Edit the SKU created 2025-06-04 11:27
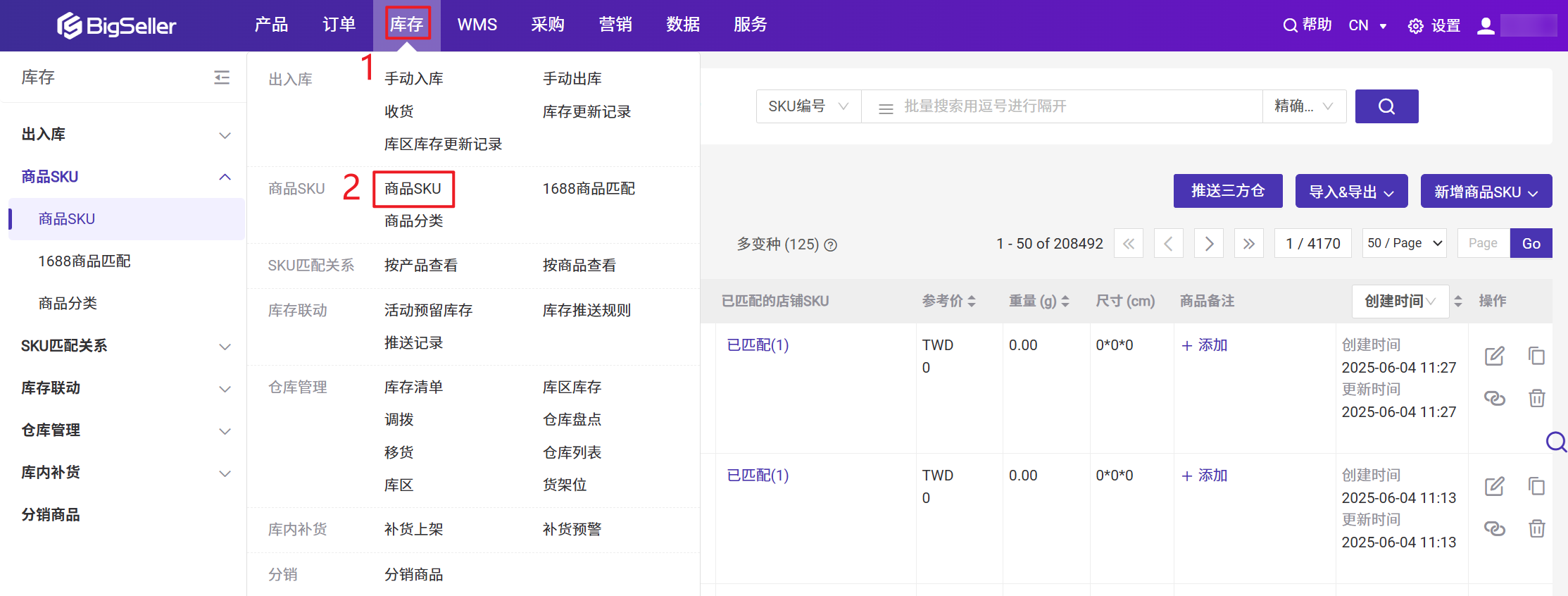 pos(1494,356)
